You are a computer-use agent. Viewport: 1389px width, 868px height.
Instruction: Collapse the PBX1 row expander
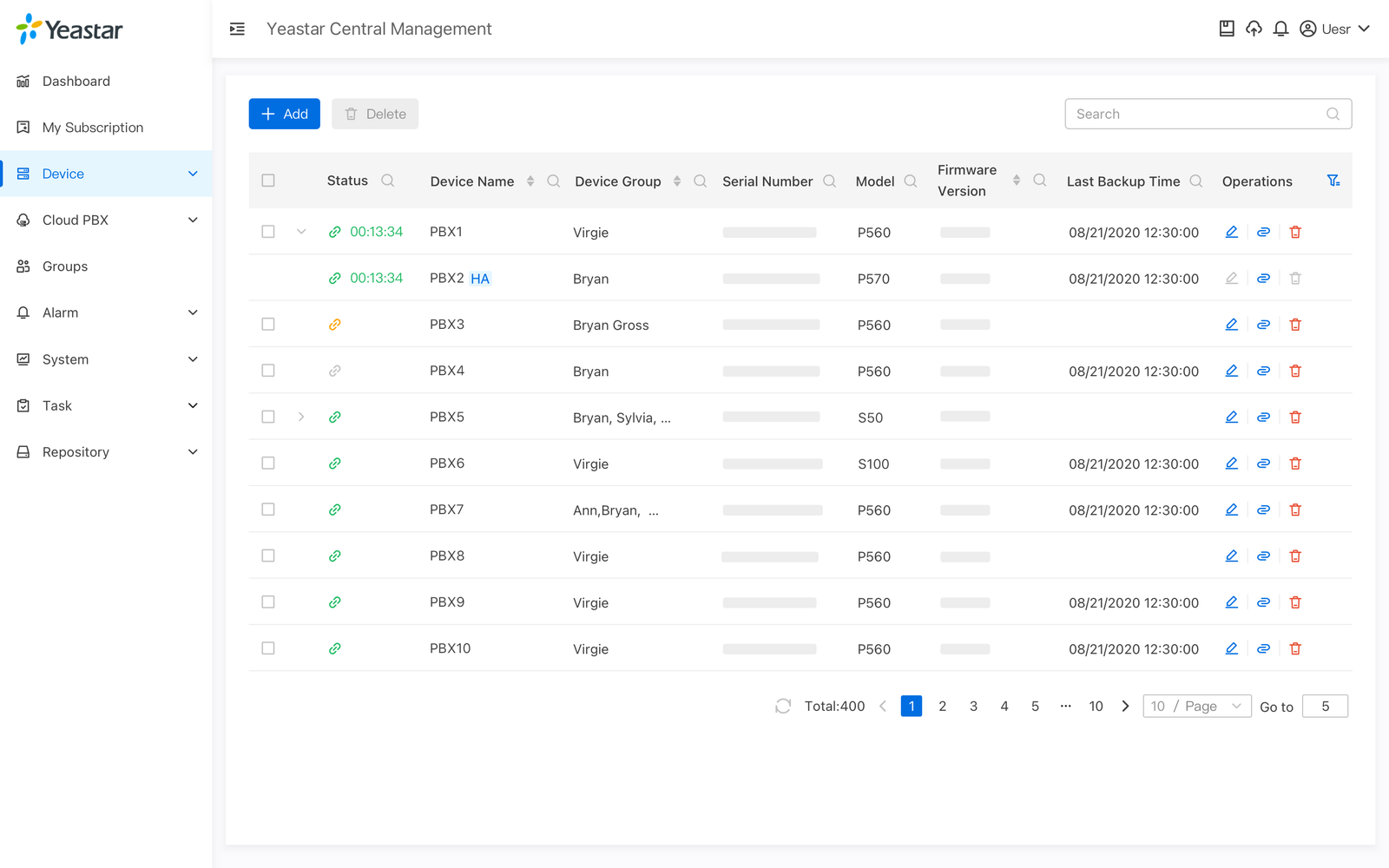[x=301, y=232]
